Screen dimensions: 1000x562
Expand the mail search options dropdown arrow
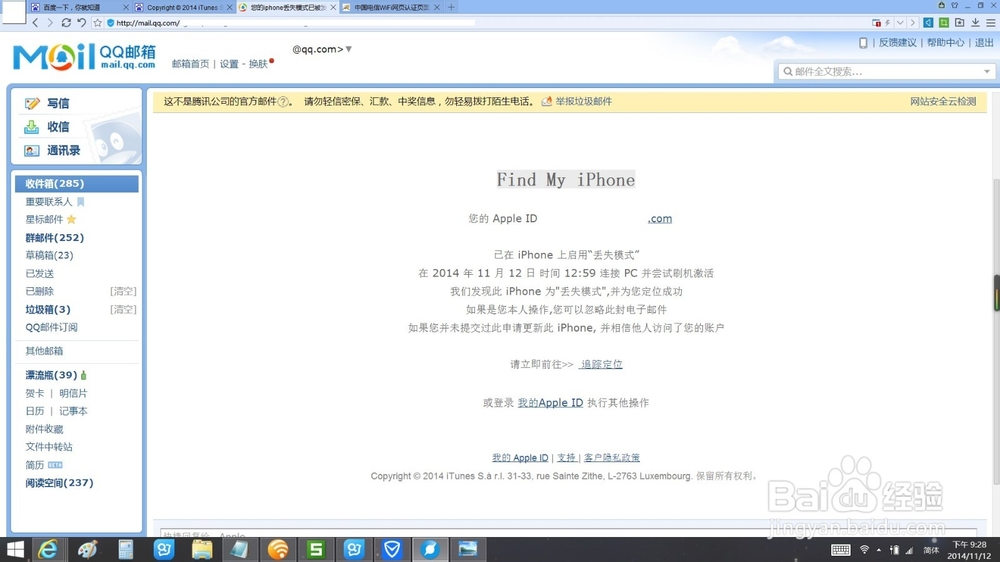[x=987, y=71]
